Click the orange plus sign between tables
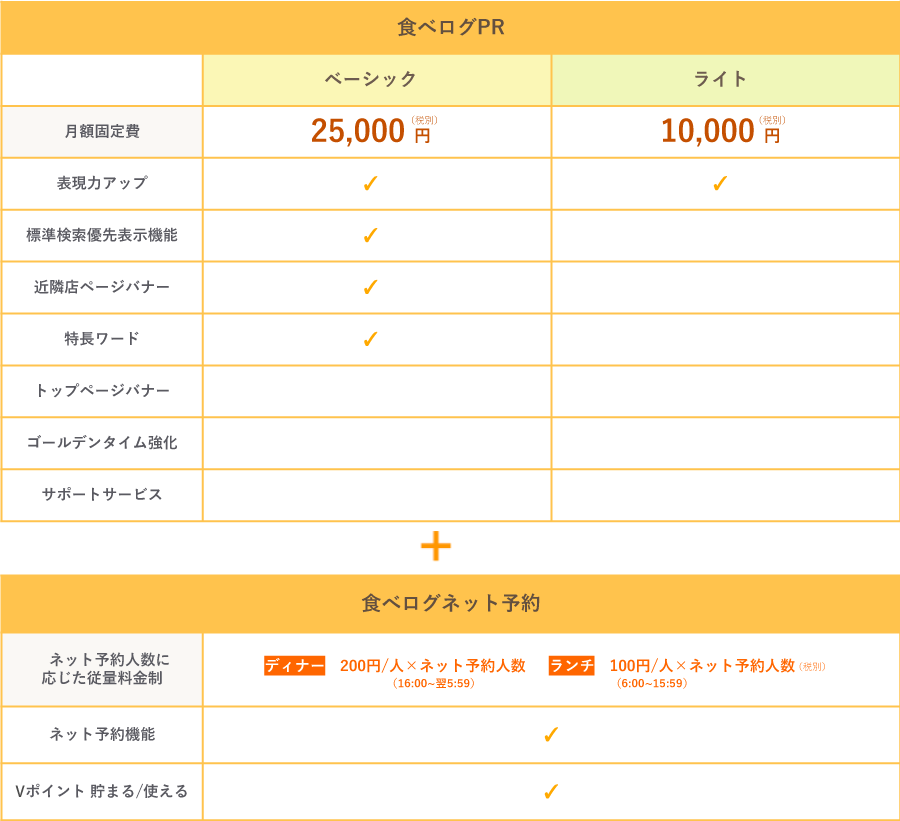900x821 pixels. coord(436,546)
